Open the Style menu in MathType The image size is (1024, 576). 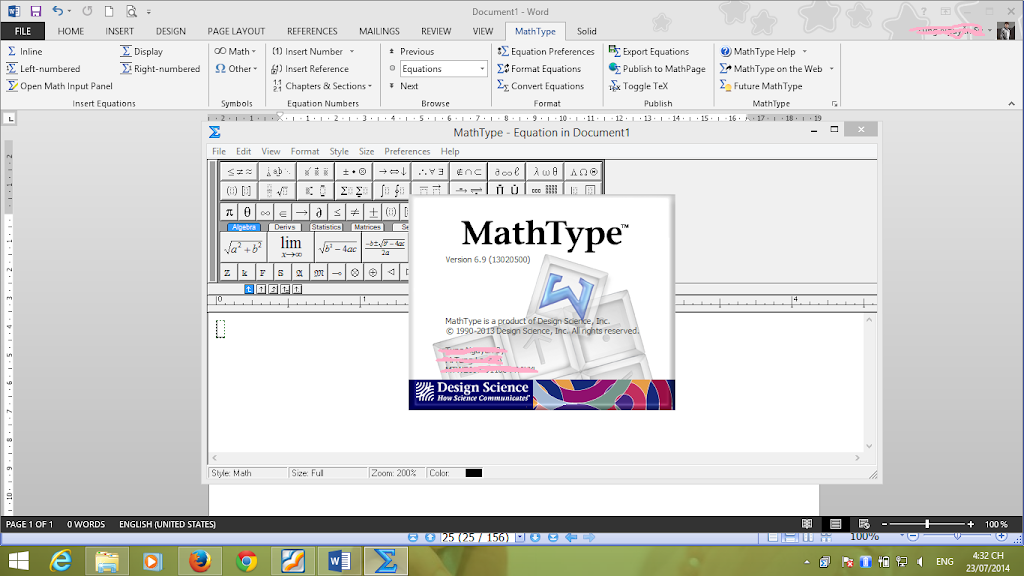(339, 152)
